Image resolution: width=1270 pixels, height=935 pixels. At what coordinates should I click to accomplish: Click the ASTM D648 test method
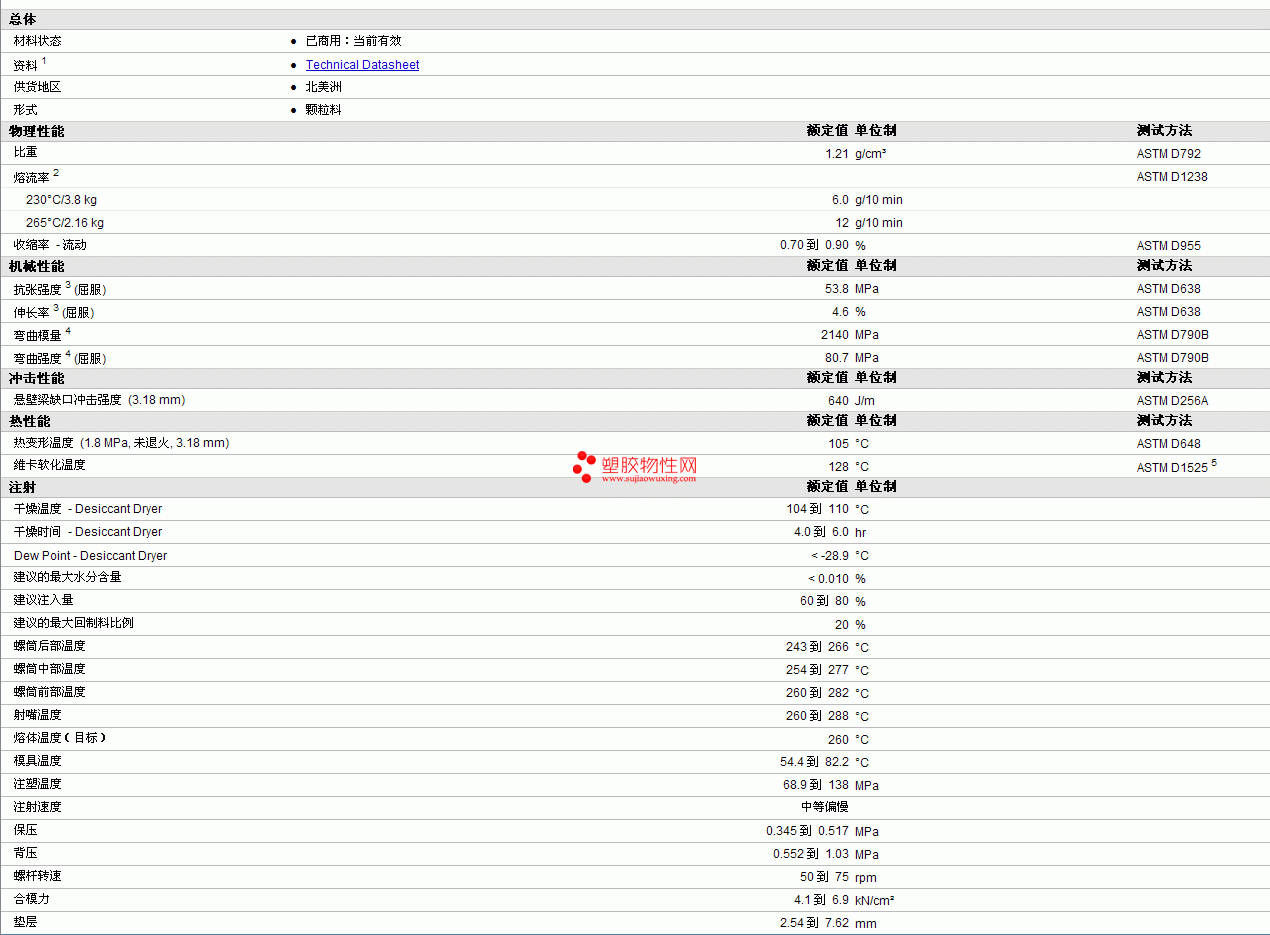pos(1168,444)
